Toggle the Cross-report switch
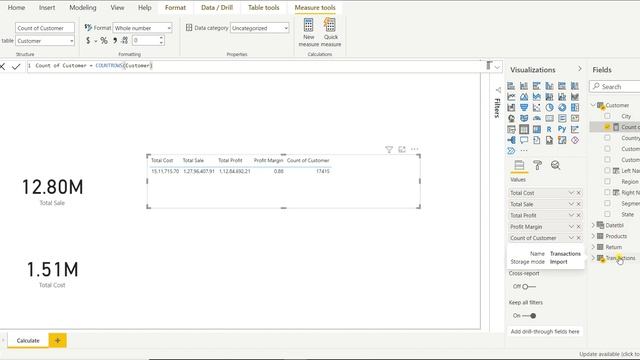 pyautogui.click(x=529, y=287)
